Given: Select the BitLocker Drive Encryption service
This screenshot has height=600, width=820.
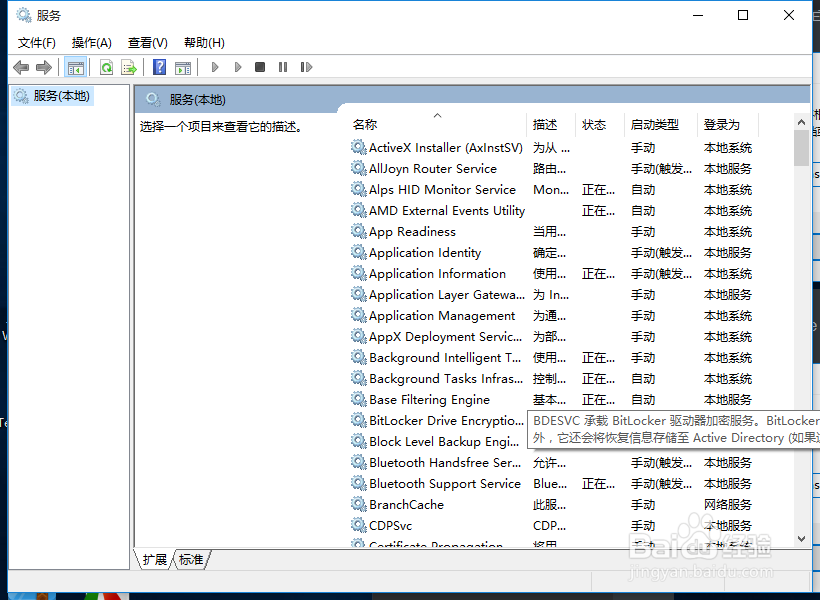Looking at the screenshot, I should point(446,421).
